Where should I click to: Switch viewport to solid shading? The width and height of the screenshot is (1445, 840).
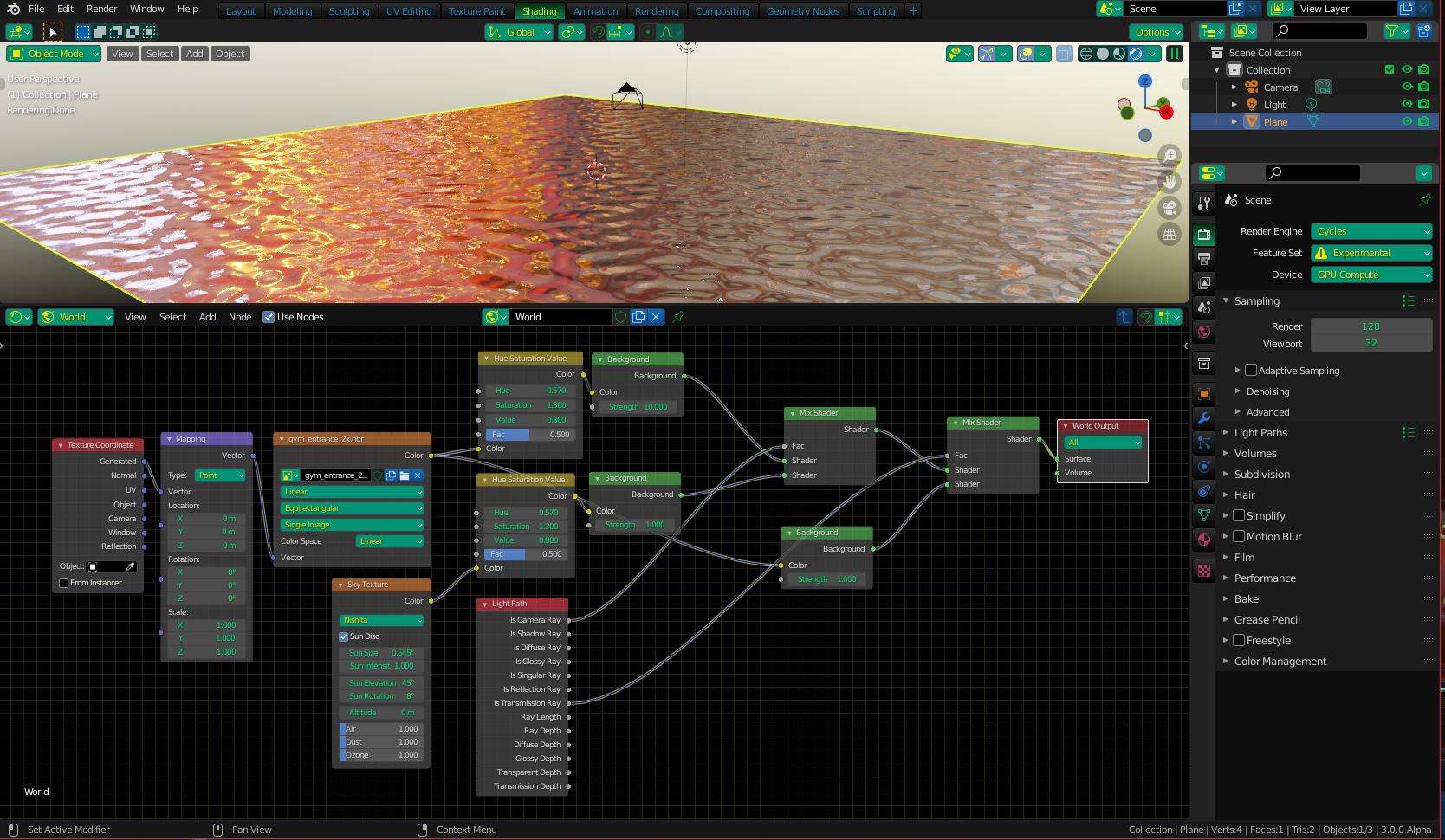[1103, 54]
